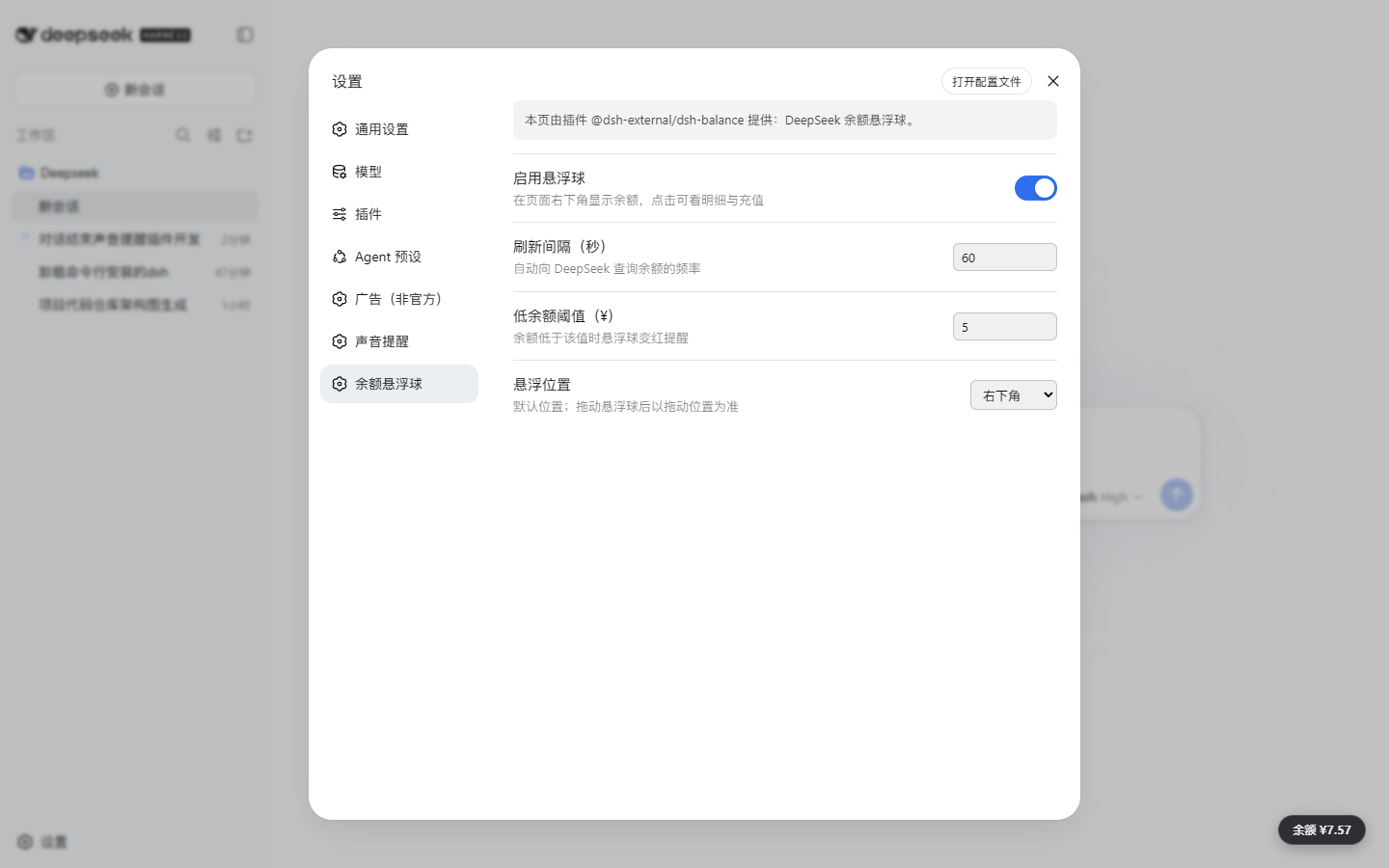Click the 低余额阈值 input field showing 5
This screenshot has height=868, width=1389.
tap(1005, 327)
